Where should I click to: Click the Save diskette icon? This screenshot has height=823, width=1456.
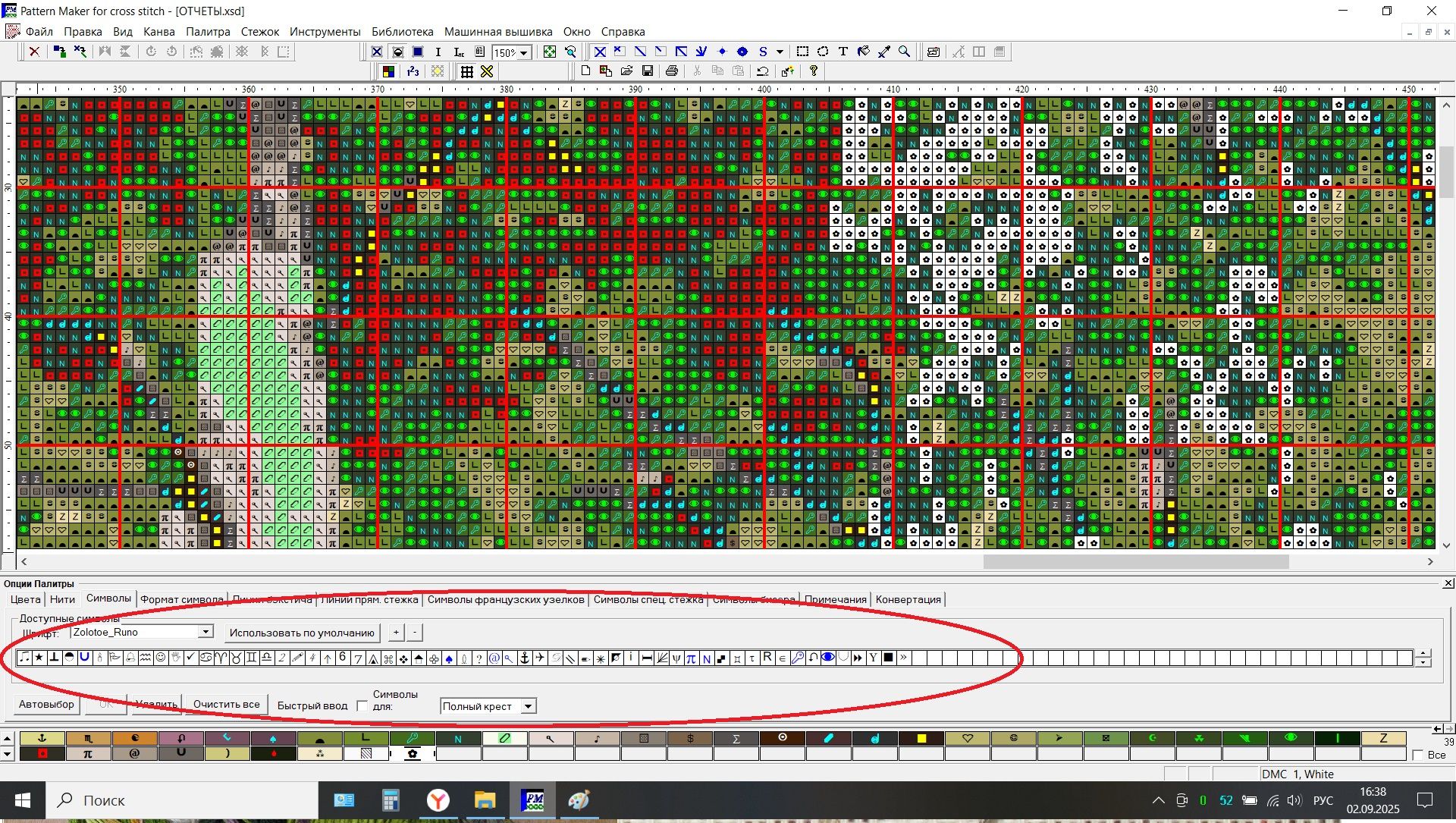click(648, 71)
